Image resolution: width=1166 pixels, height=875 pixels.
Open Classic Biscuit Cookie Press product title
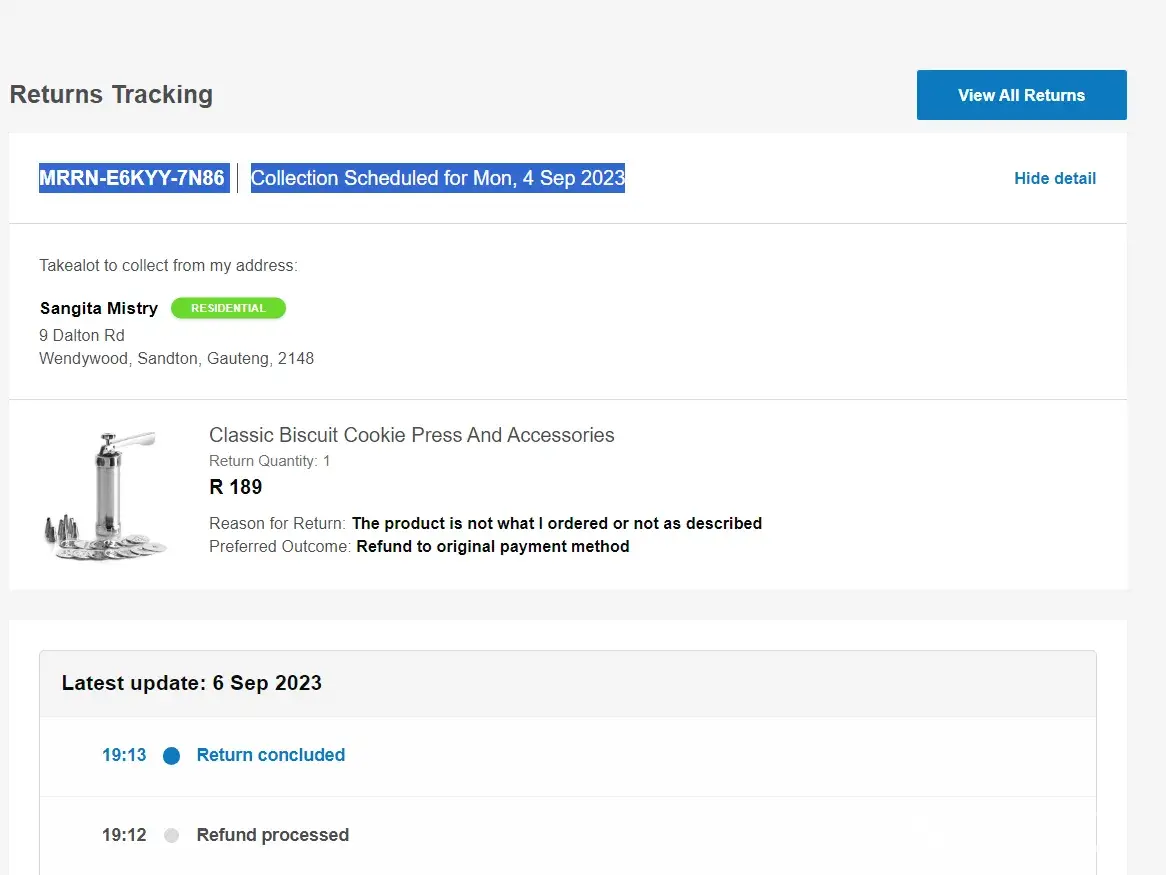click(x=411, y=435)
